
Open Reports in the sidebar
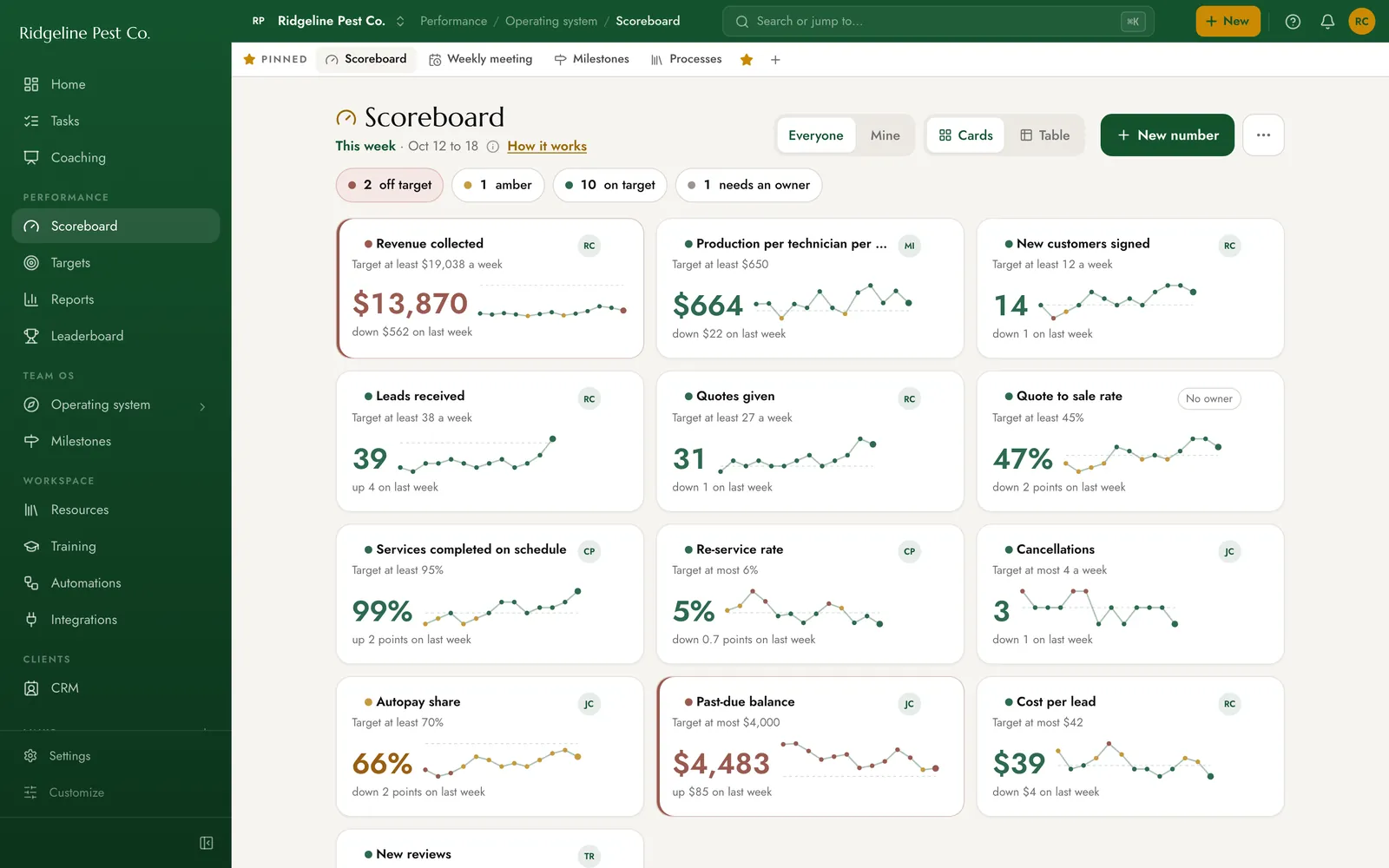click(115, 299)
